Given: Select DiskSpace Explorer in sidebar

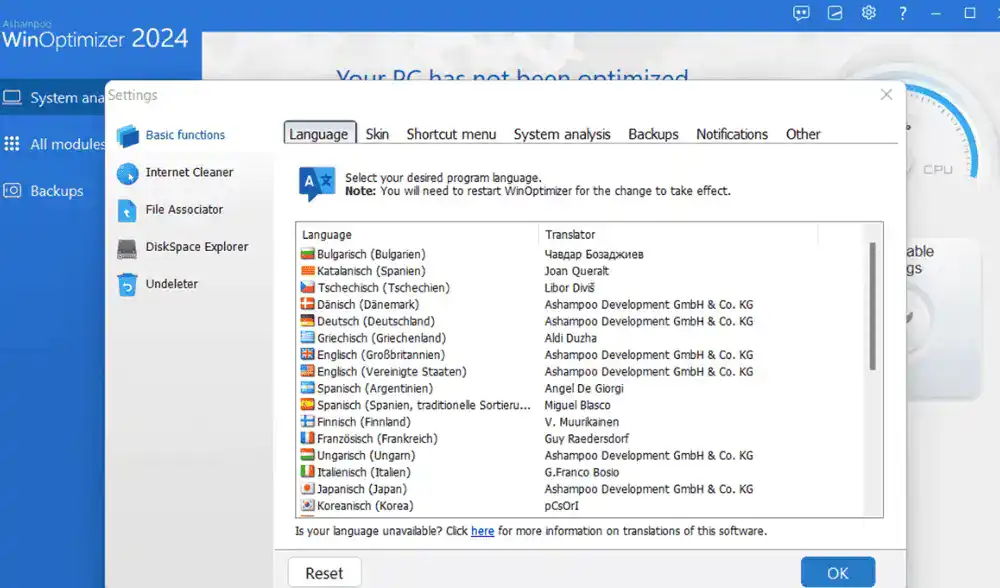Looking at the screenshot, I should [x=196, y=247].
